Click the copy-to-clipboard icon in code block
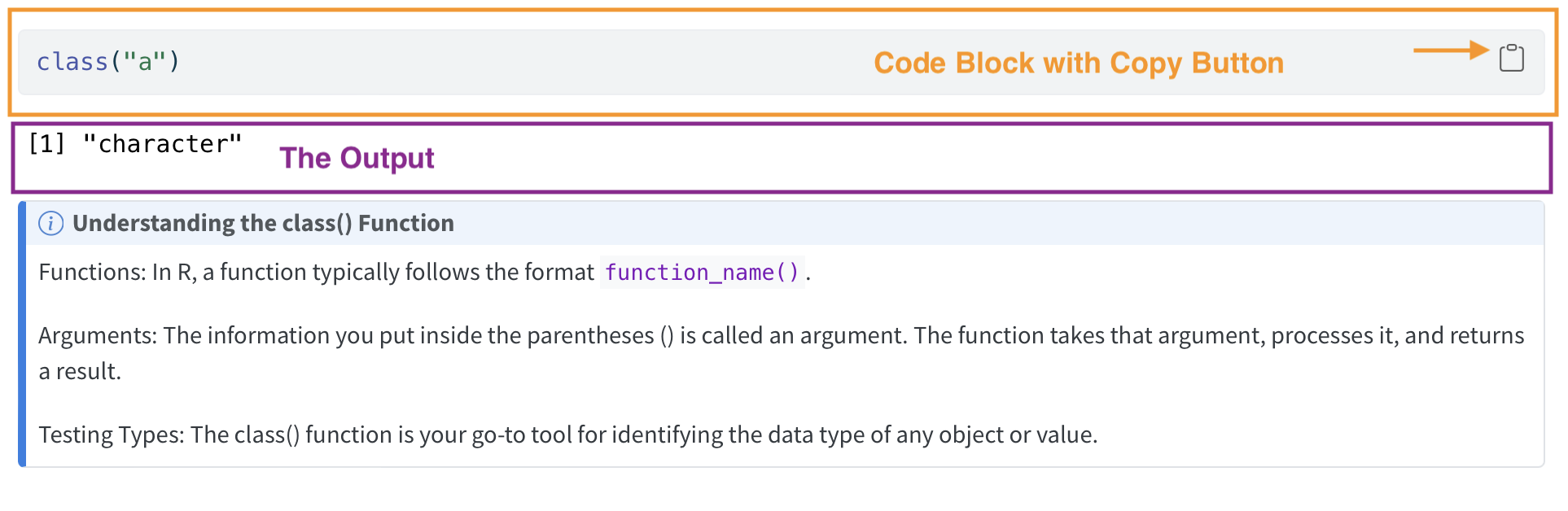The height and width of the screenshot is (511, 1568). click(x=1511, y=58)
